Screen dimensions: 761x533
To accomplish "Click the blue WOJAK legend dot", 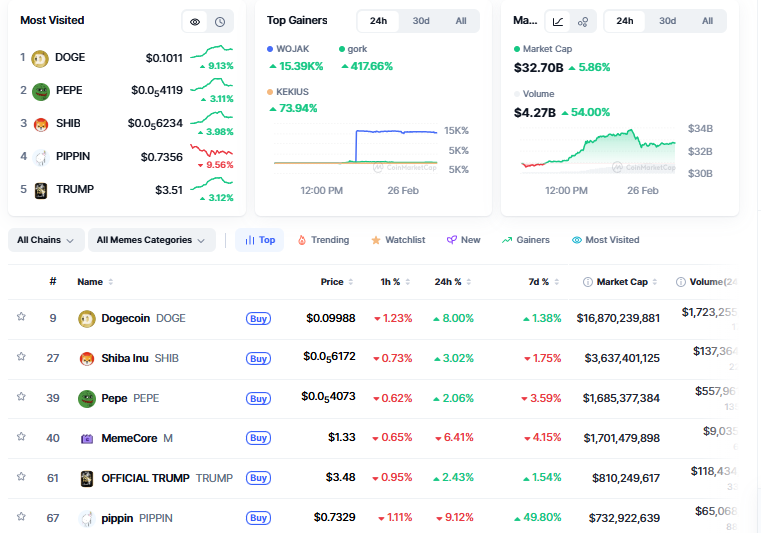I will (270, 49).
